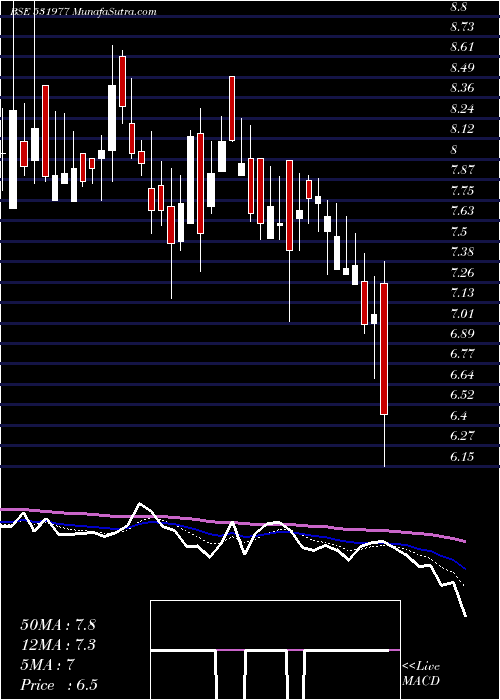
Task: Click the final tall red candlestick body
Action: click(x=384, y=349)
